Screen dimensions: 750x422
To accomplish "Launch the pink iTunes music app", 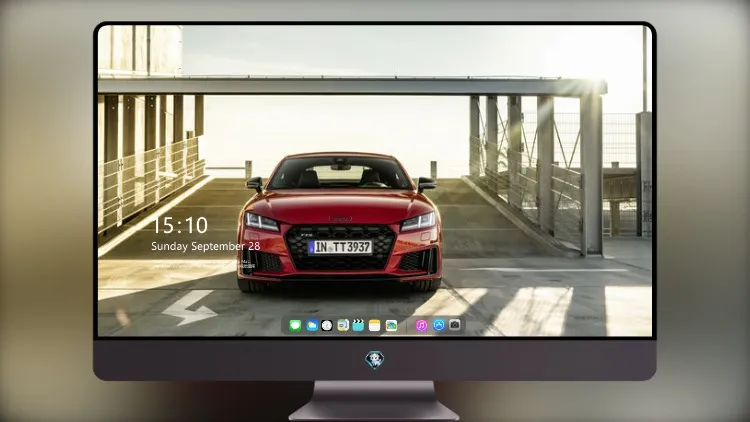I will coord(421,326).
